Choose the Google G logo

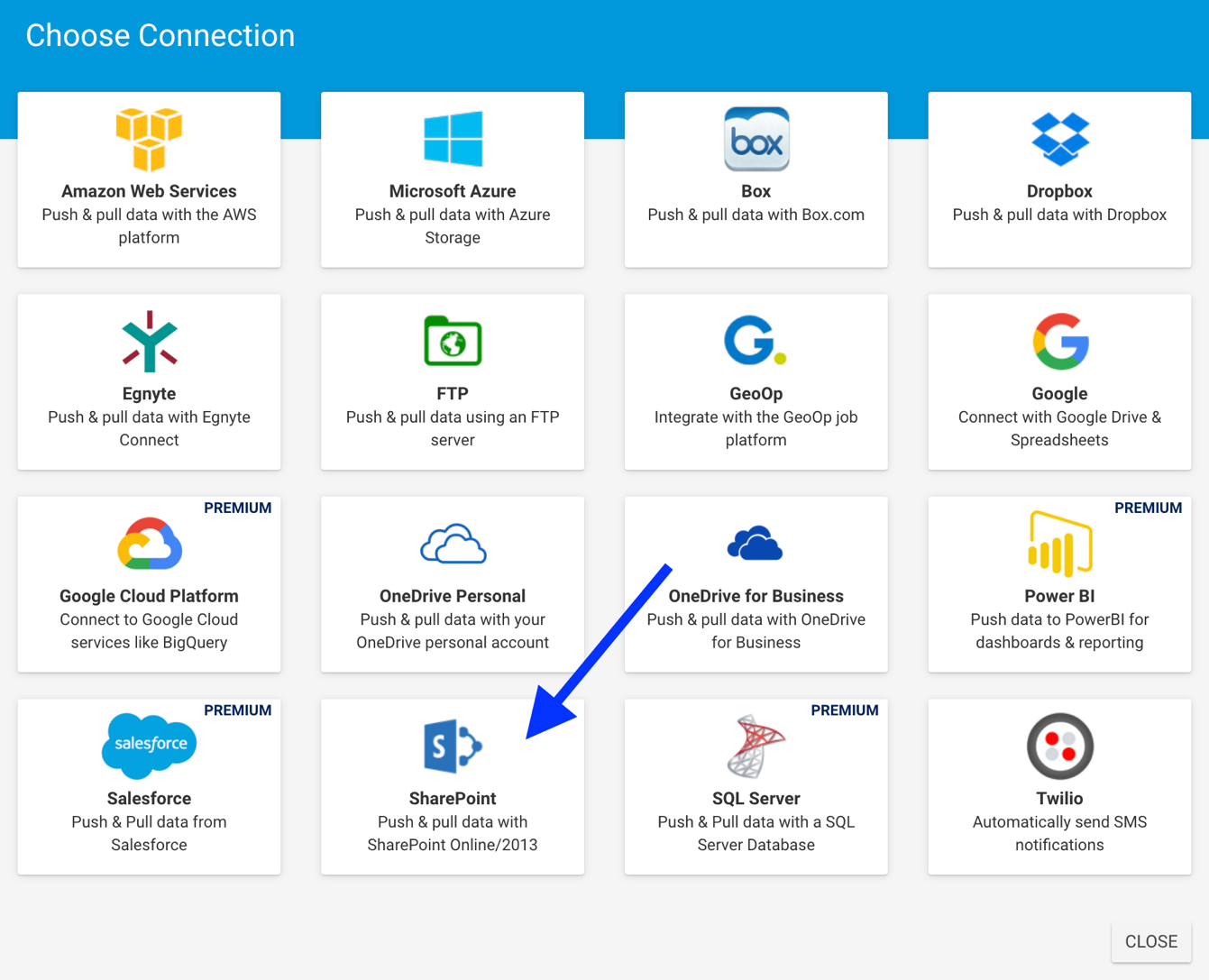(1060, 342)
